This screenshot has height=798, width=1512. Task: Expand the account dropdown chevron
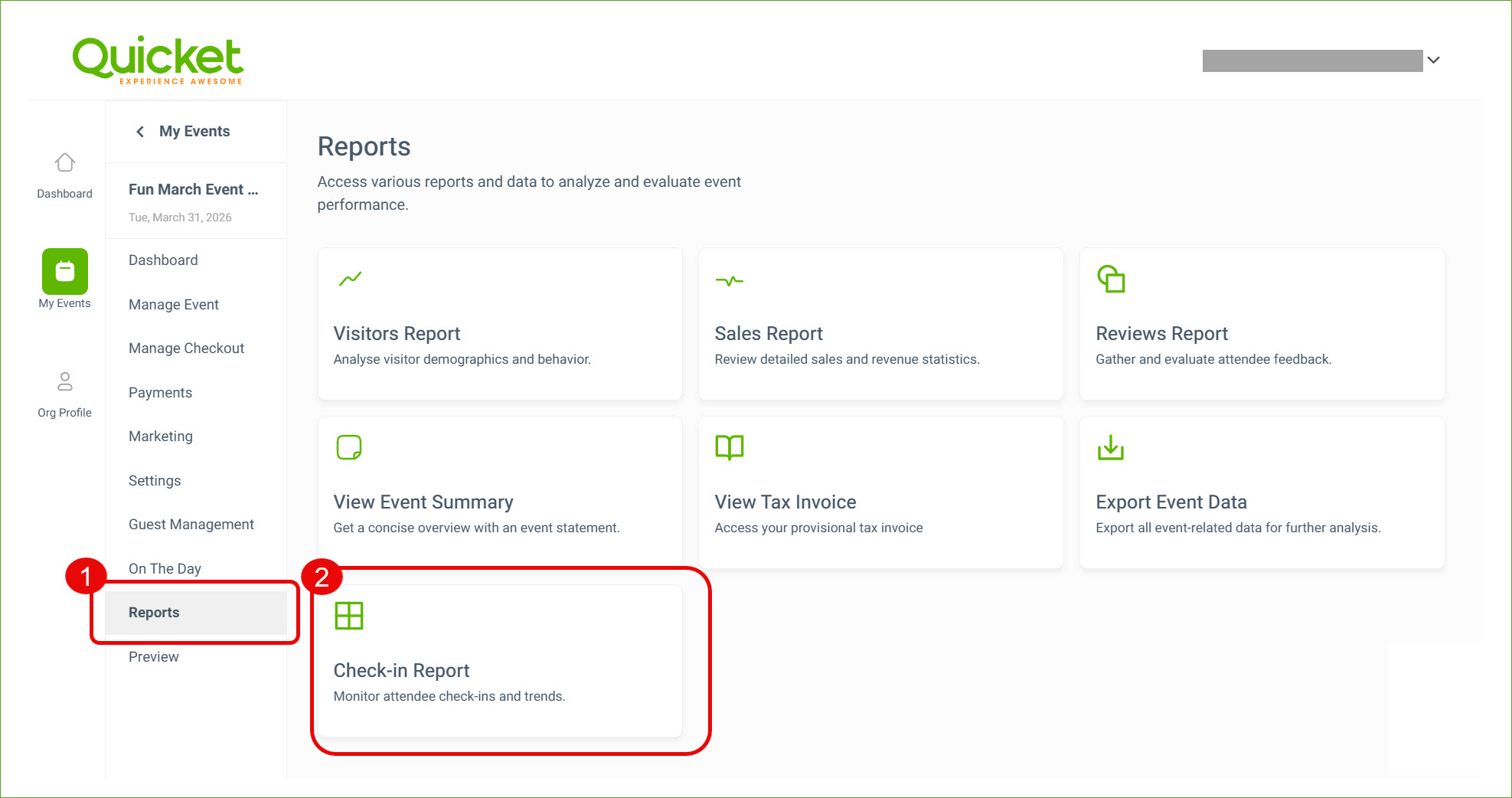click(1434, 60)
